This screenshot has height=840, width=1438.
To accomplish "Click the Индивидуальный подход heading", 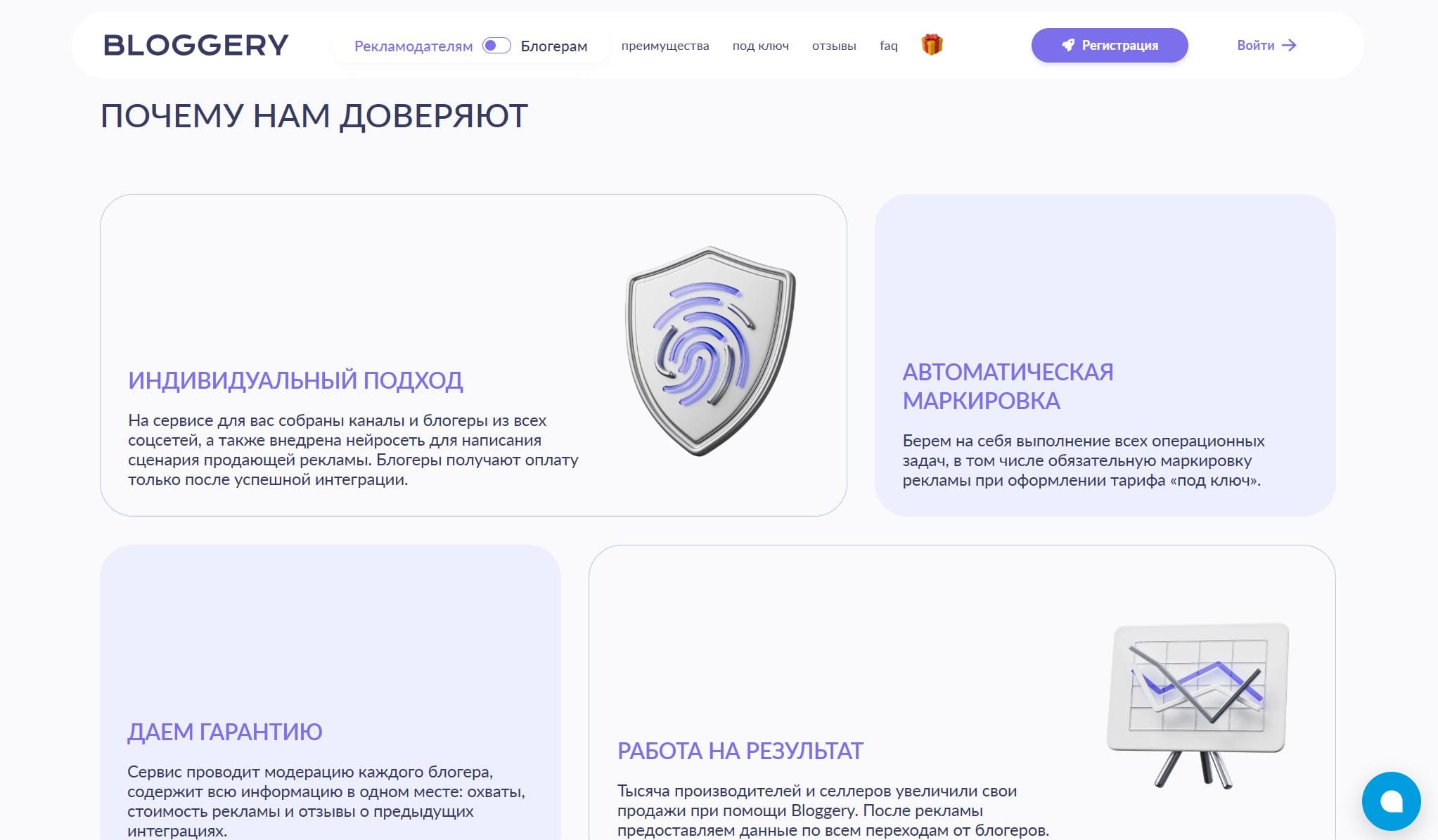I will [x=295, y=380].
